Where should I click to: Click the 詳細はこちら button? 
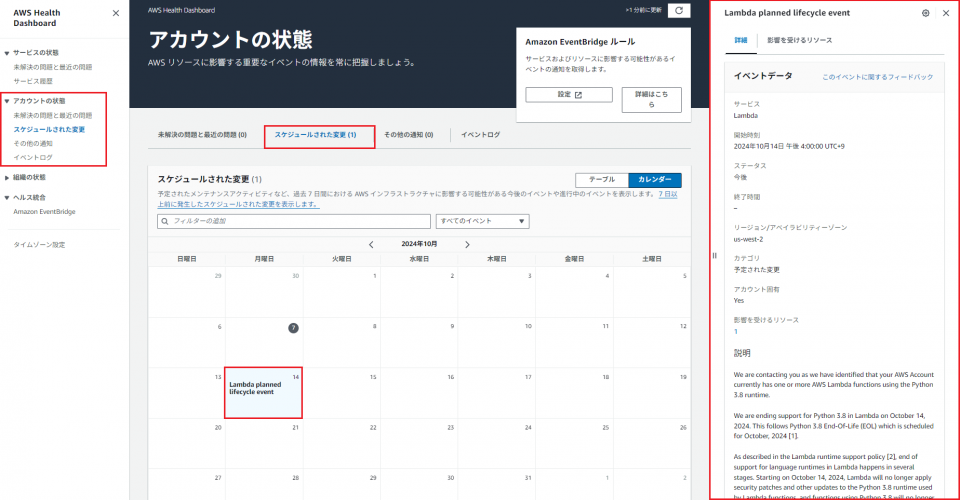[651, 99]
